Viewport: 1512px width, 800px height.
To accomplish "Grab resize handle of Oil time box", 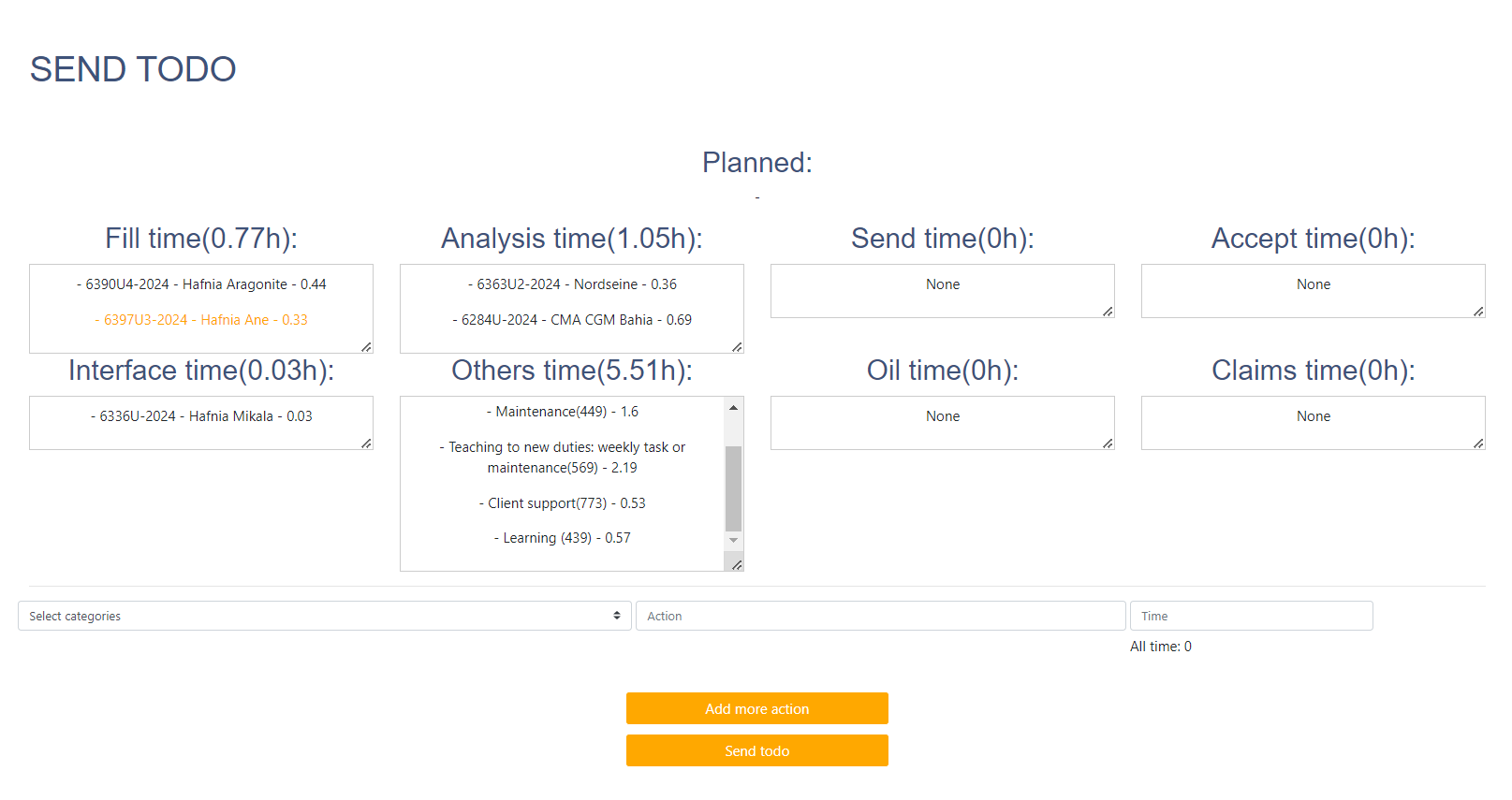I will coord(1108,444).
